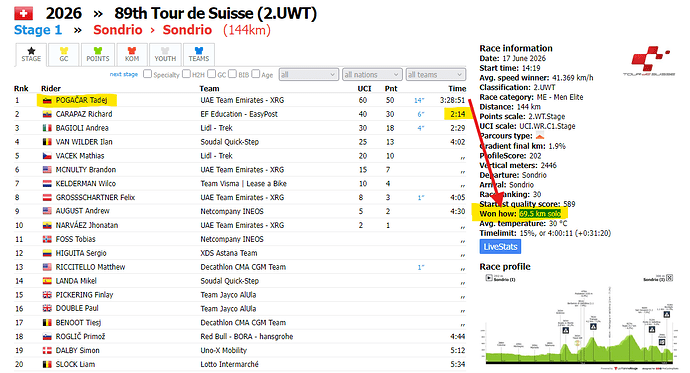
Task: Toggle the Age checkbox
Action: pyautogui.click(x=256, y=74)
